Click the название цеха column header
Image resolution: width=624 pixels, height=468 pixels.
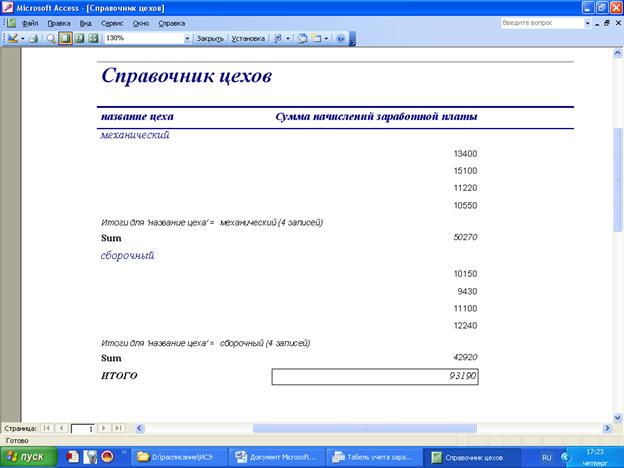pyautogui.click(x=137, y=117)
